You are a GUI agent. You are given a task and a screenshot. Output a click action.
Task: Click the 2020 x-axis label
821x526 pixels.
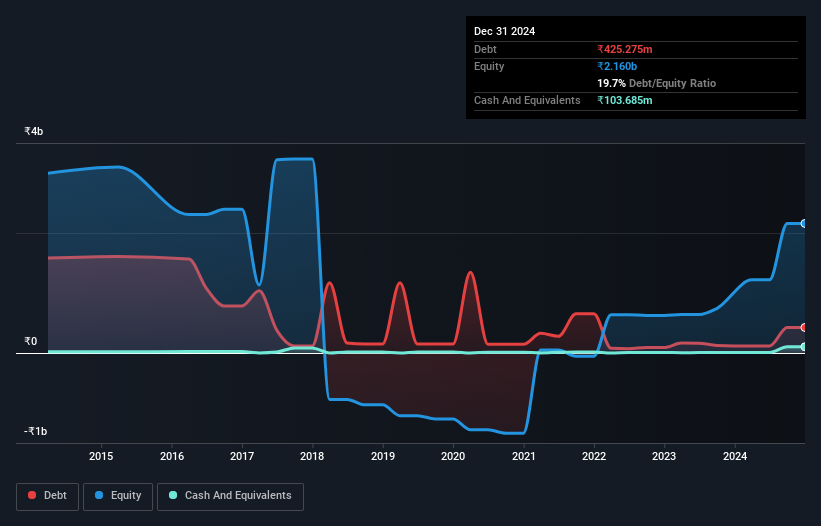tap(453, 456)
